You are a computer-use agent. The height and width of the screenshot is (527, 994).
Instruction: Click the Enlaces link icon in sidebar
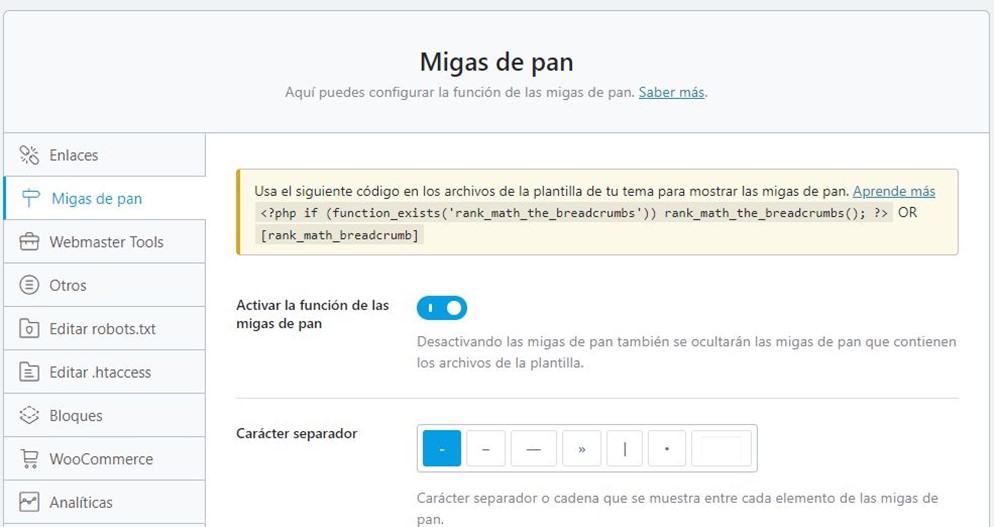[30, 155]
